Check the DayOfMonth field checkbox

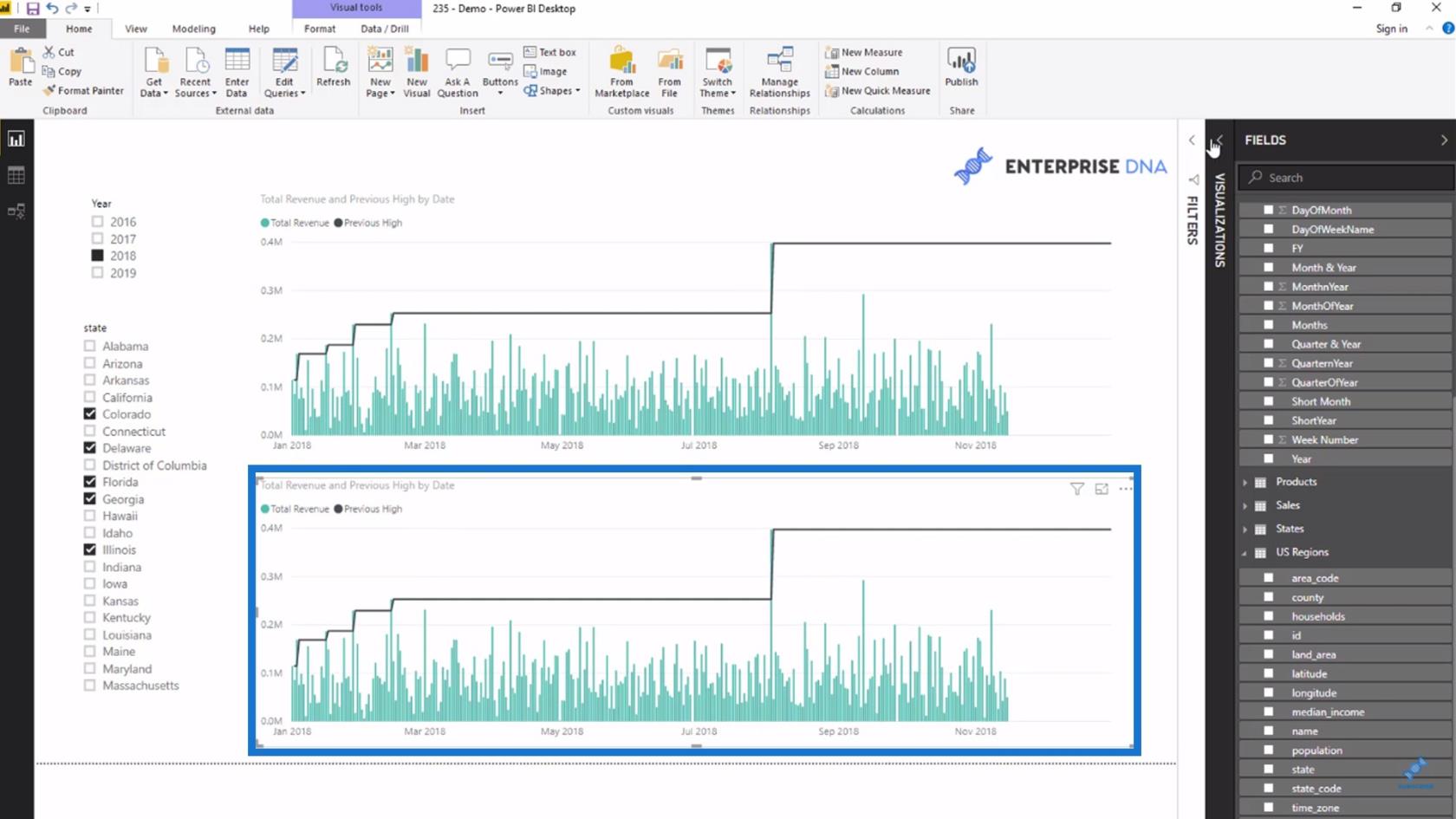click(1269, 210)
